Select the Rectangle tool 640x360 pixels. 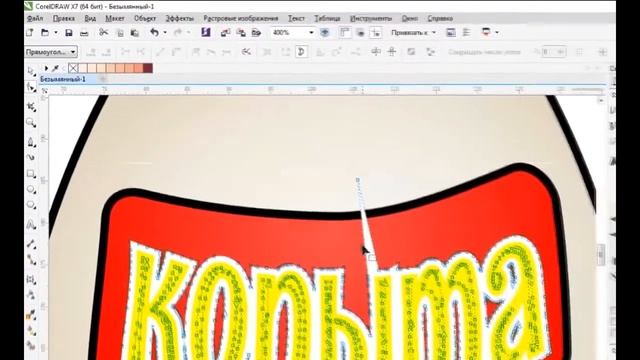pyautogui.click(x=31, y=174)
